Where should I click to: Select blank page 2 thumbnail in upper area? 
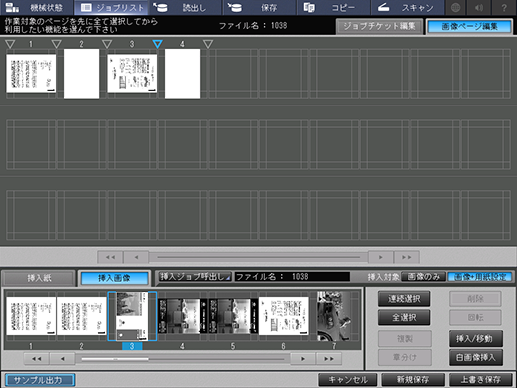81,74
